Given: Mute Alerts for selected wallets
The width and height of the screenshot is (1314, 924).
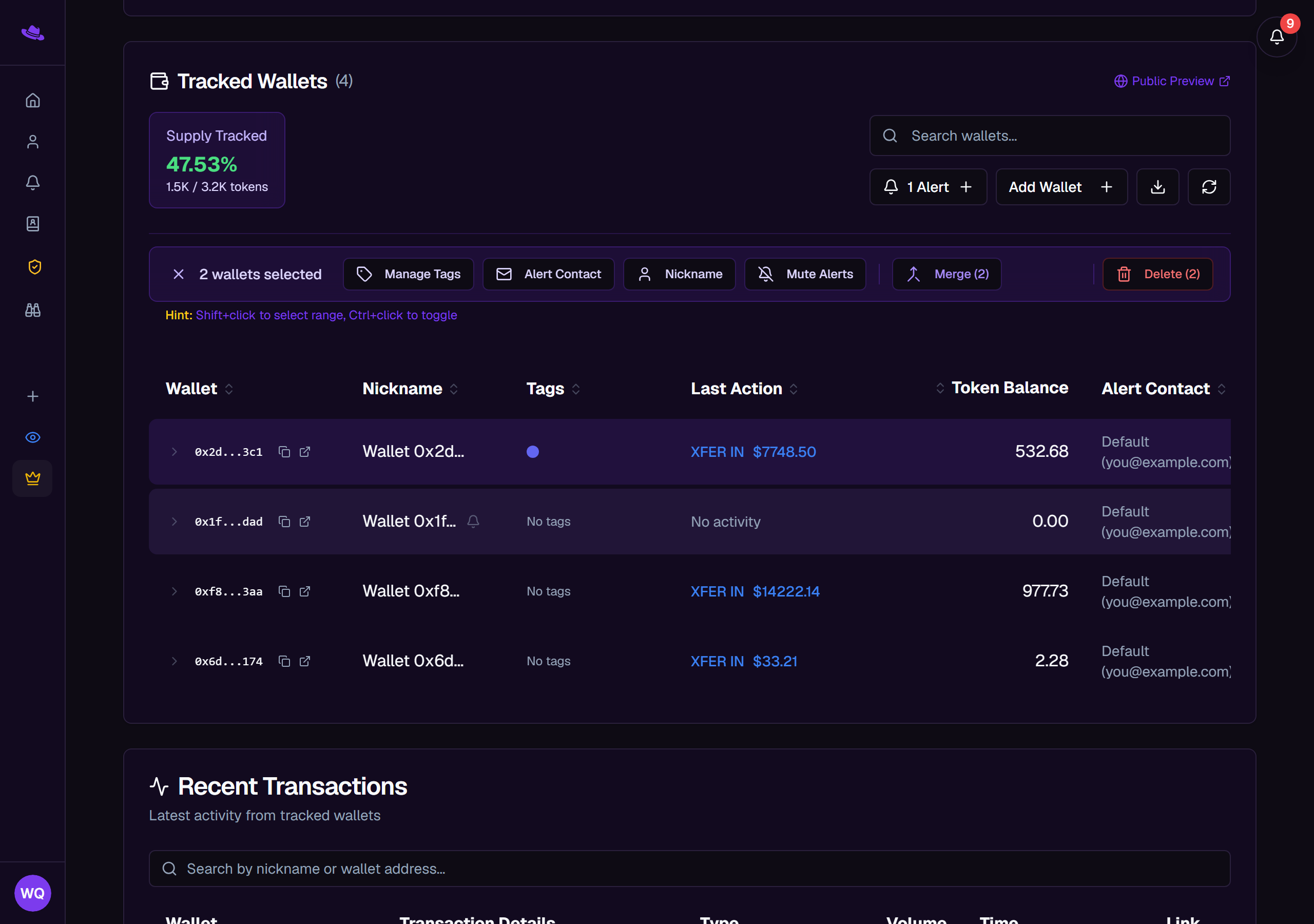Looking at the screenshot, I should pyautogui.click(x=805, y=274).
